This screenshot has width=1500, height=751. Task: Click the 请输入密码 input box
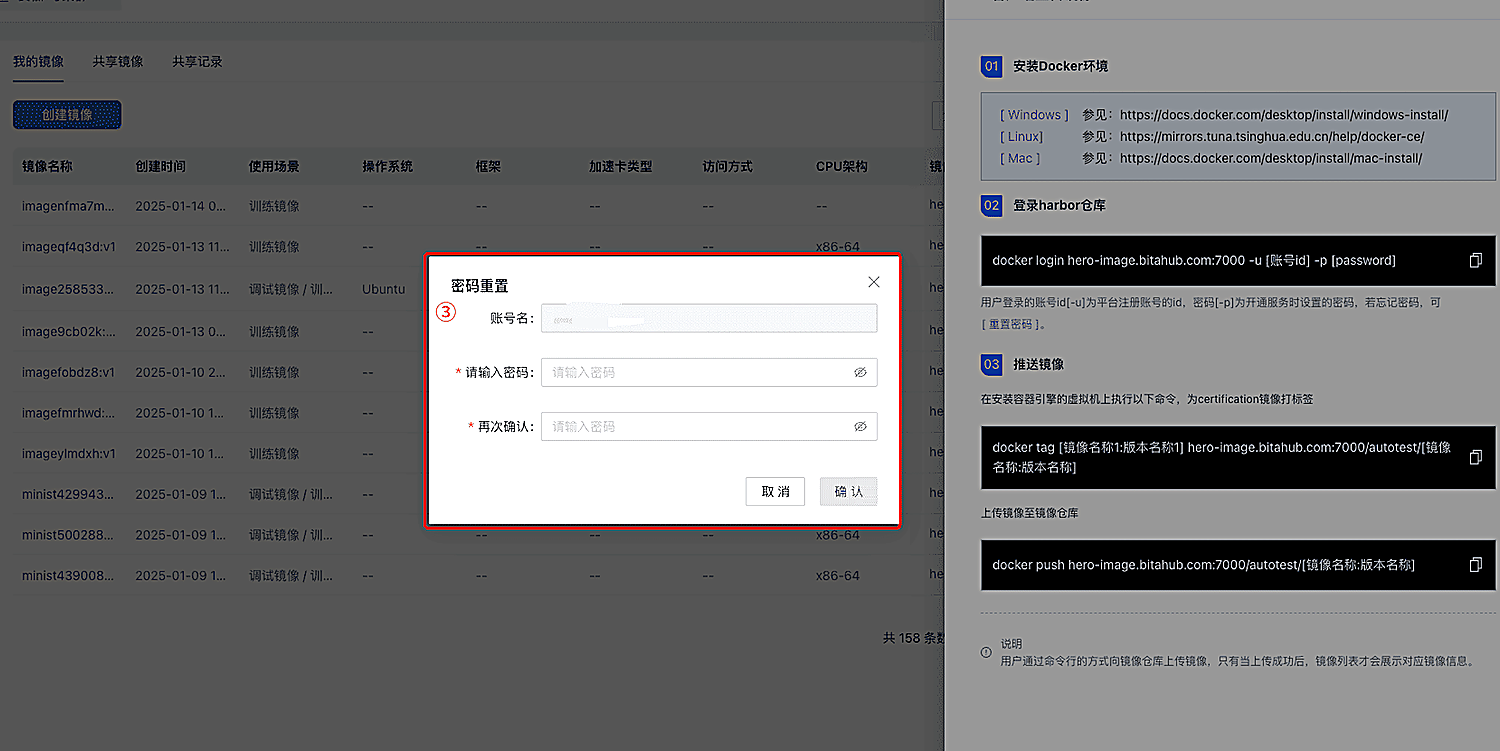(709, 372)
